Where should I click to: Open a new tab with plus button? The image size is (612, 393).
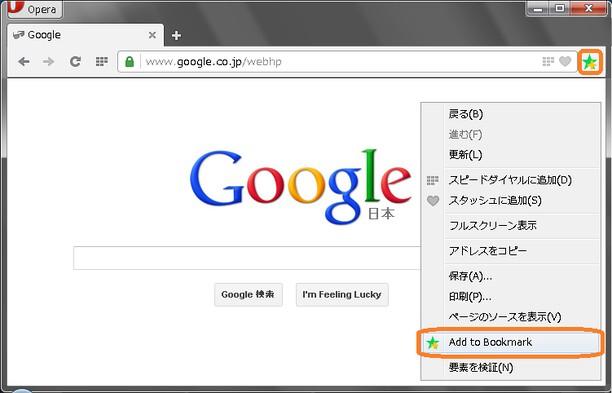(x=176, y=36)
